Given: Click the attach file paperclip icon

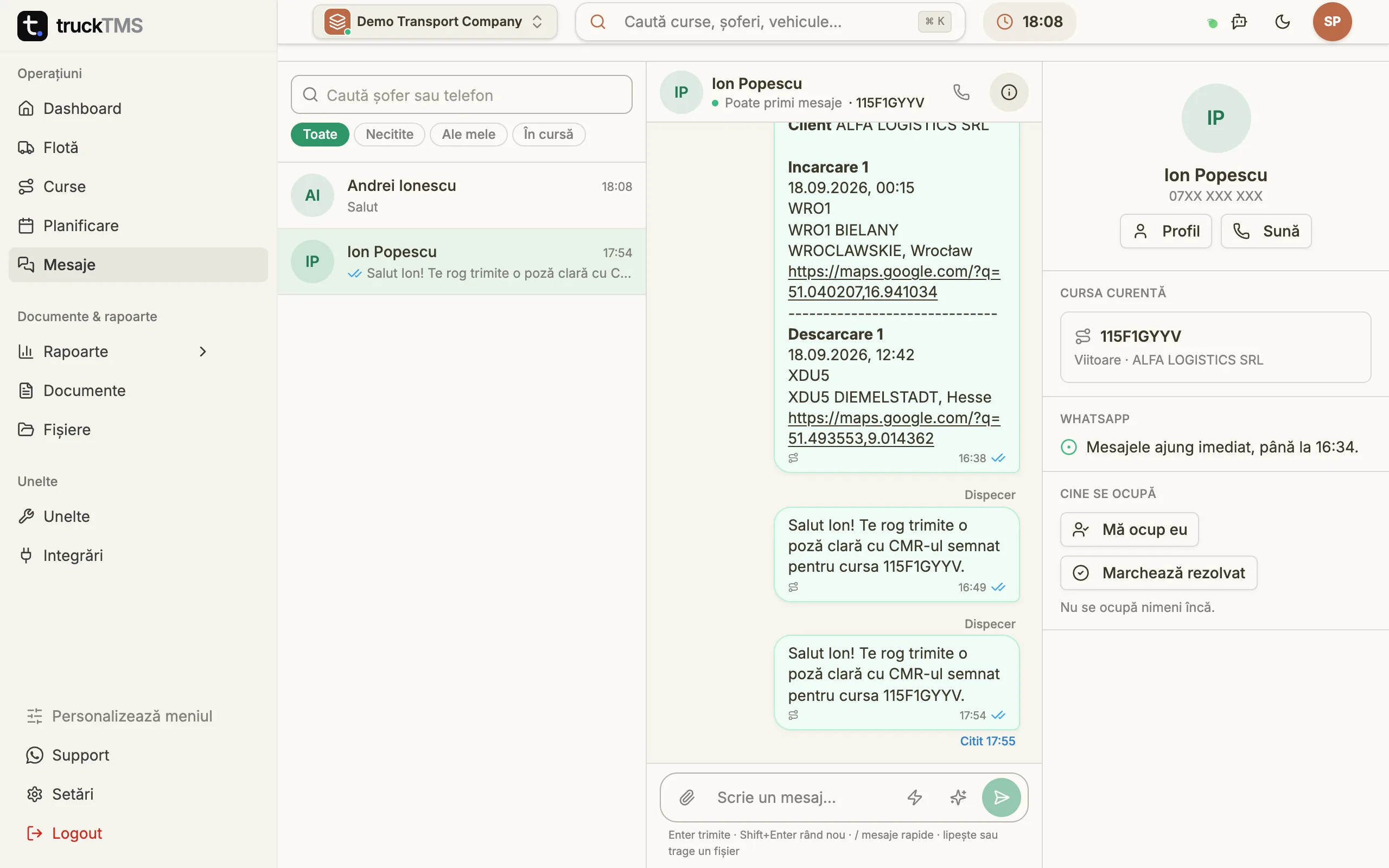Looking at the screenshot, I should click(687, 797).
